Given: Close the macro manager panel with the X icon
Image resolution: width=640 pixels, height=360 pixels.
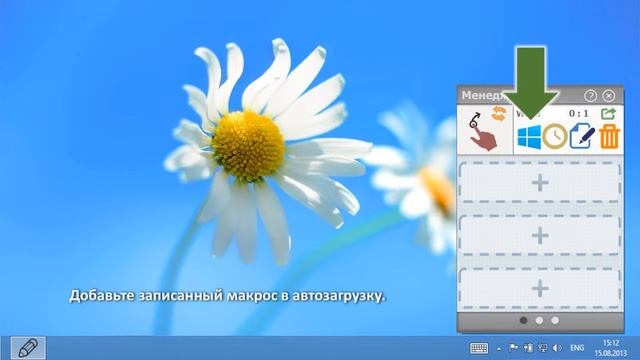Looking at the screenshot, I should point(609,96).
